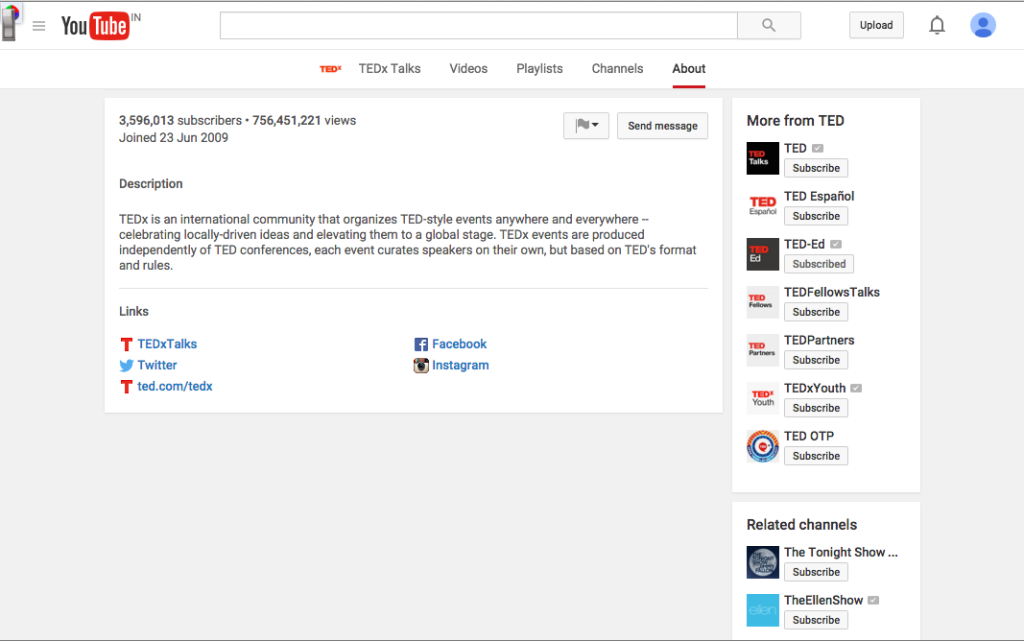Select the About tab
Screen dimensions: 1024x641
689,69
